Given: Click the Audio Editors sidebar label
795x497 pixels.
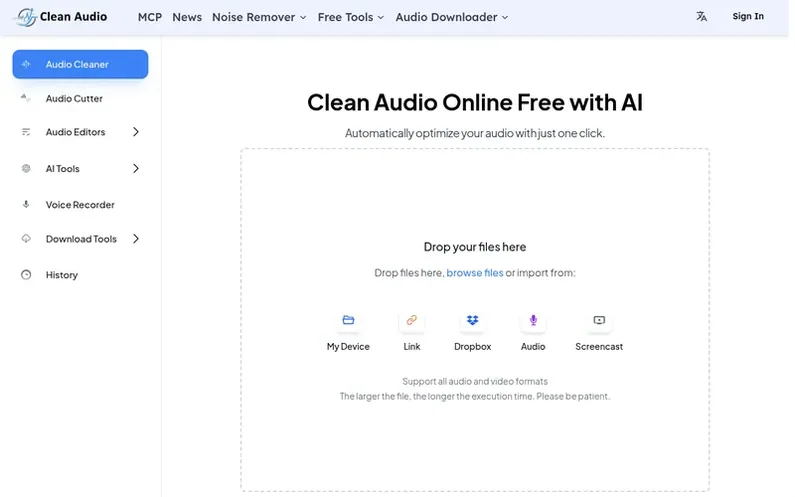Looking at the screenshot, I should coord(76,132).
